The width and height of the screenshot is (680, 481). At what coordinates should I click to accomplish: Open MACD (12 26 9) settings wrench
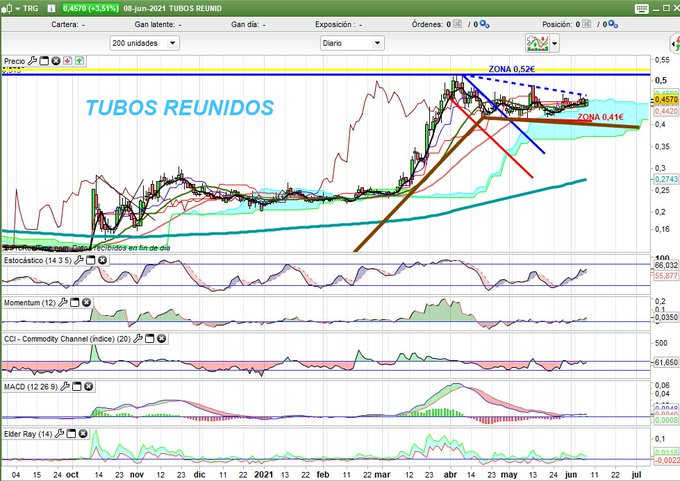(65, 386)
